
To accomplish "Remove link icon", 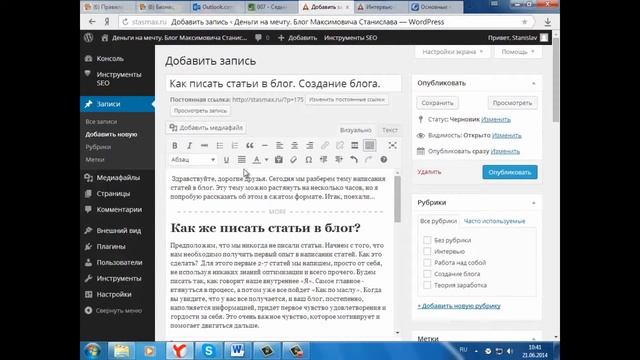I will [340, 146].
